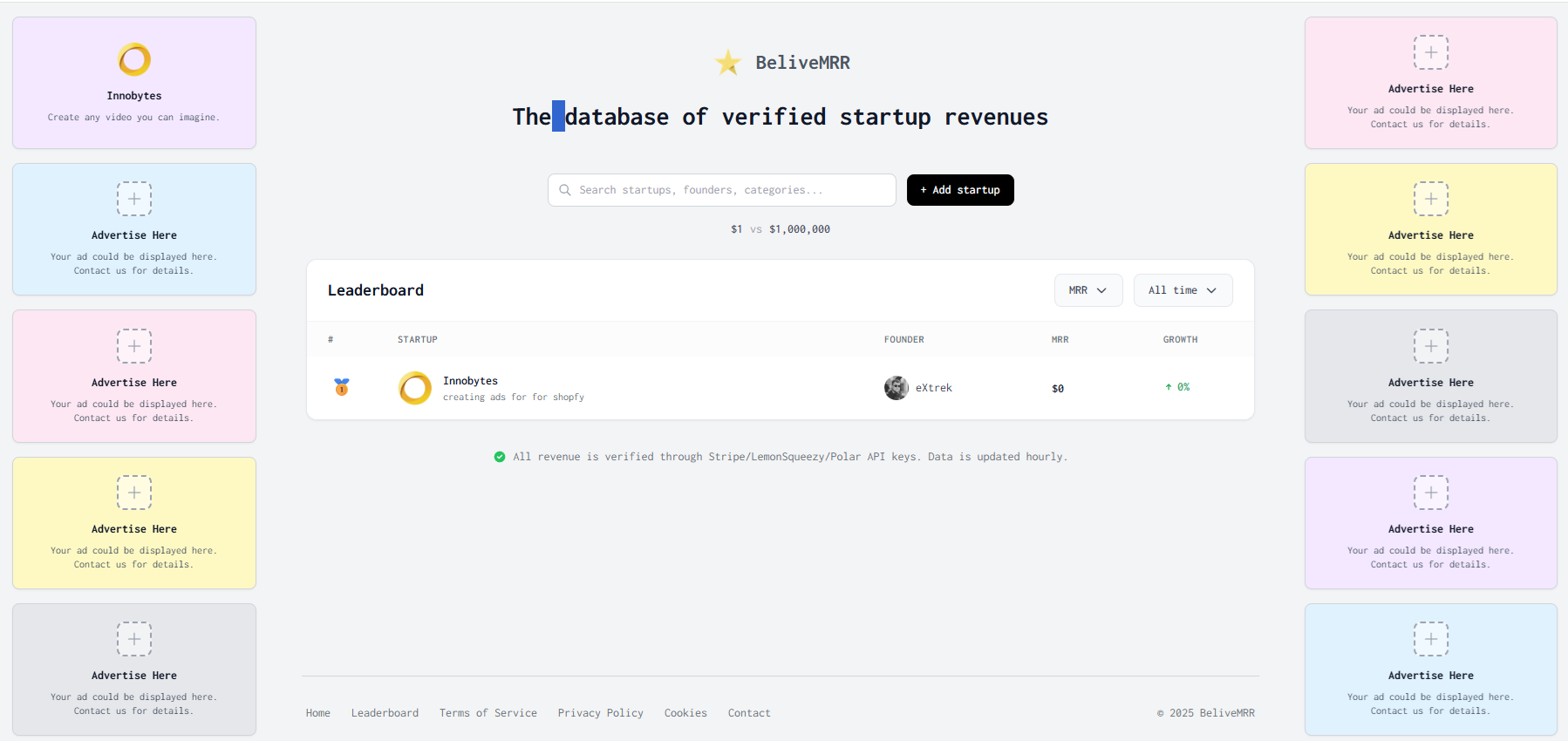Click the green 0% growth indicator
This screenshot has width=1568, height=741.
[1177, 386]
